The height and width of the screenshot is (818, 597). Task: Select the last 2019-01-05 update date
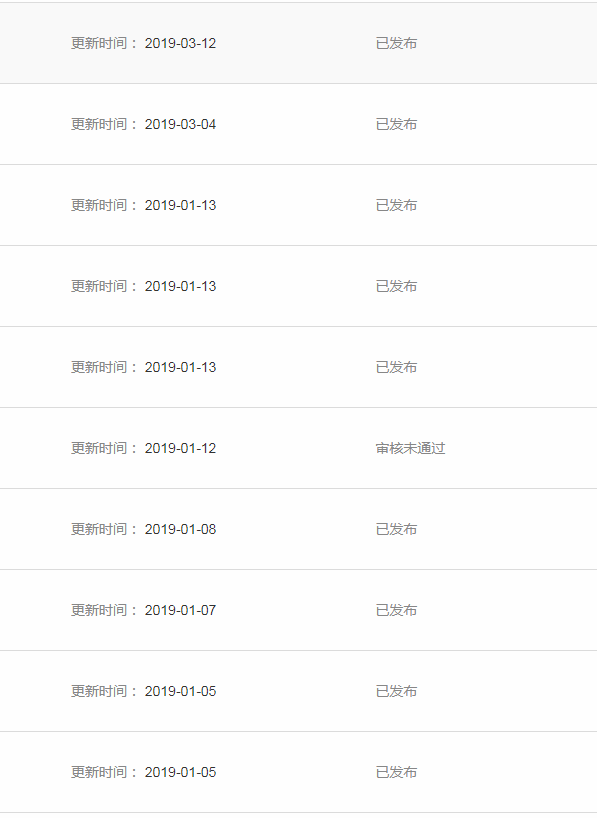[180, 772]
